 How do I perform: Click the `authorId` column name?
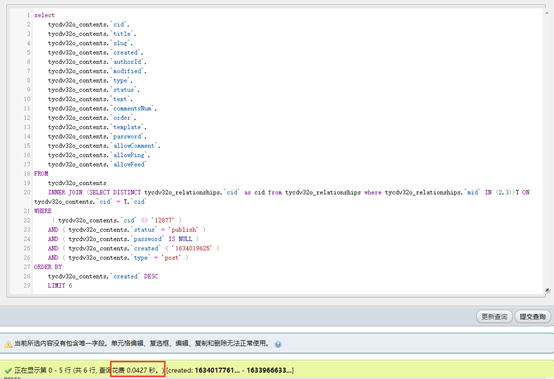click(128, 62)
